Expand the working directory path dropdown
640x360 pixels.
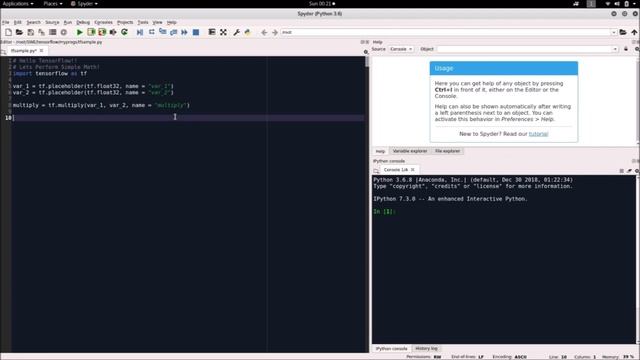[613, 32]
